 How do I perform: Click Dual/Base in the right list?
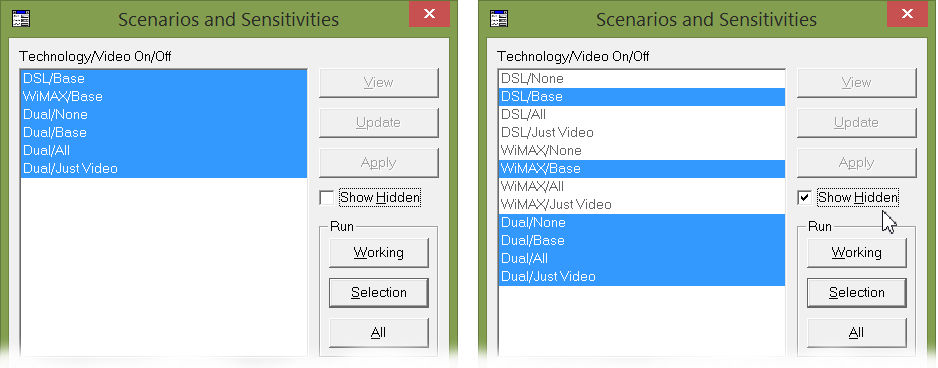click(641, 240)
